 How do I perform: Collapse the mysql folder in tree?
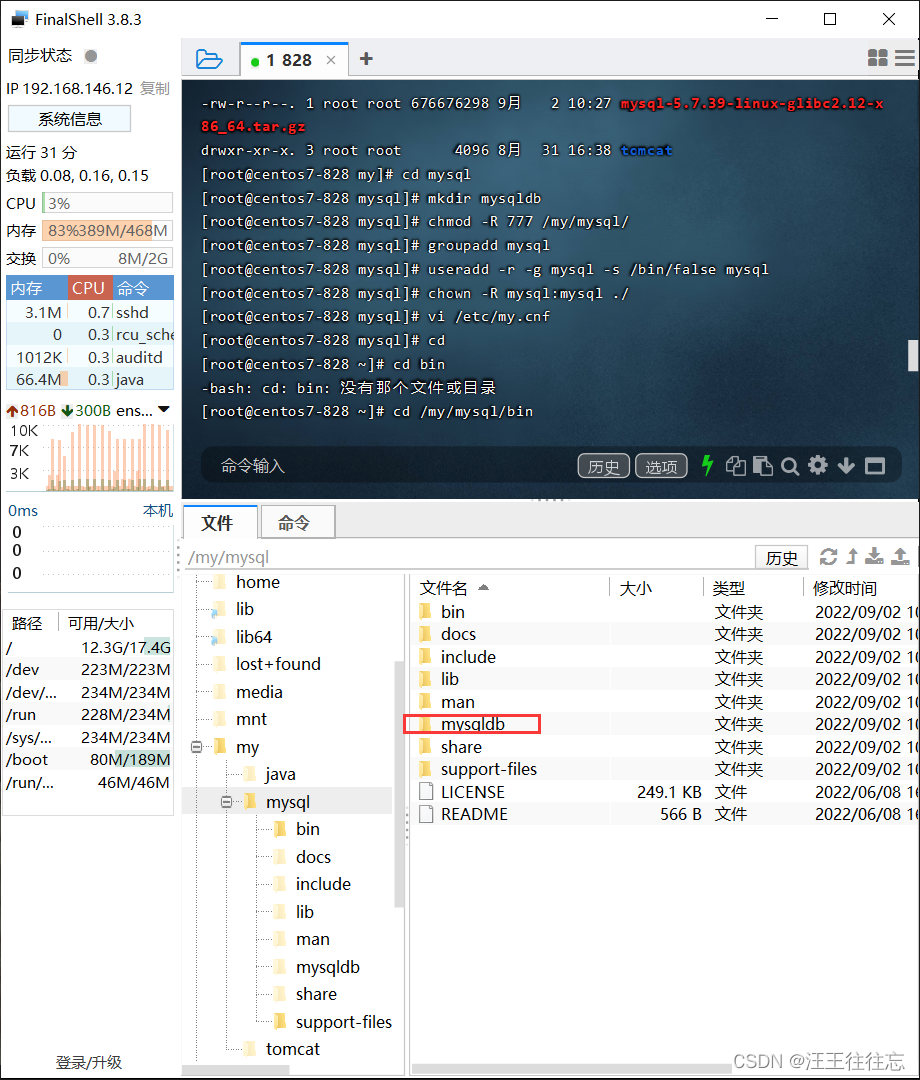tap(228, 801)
